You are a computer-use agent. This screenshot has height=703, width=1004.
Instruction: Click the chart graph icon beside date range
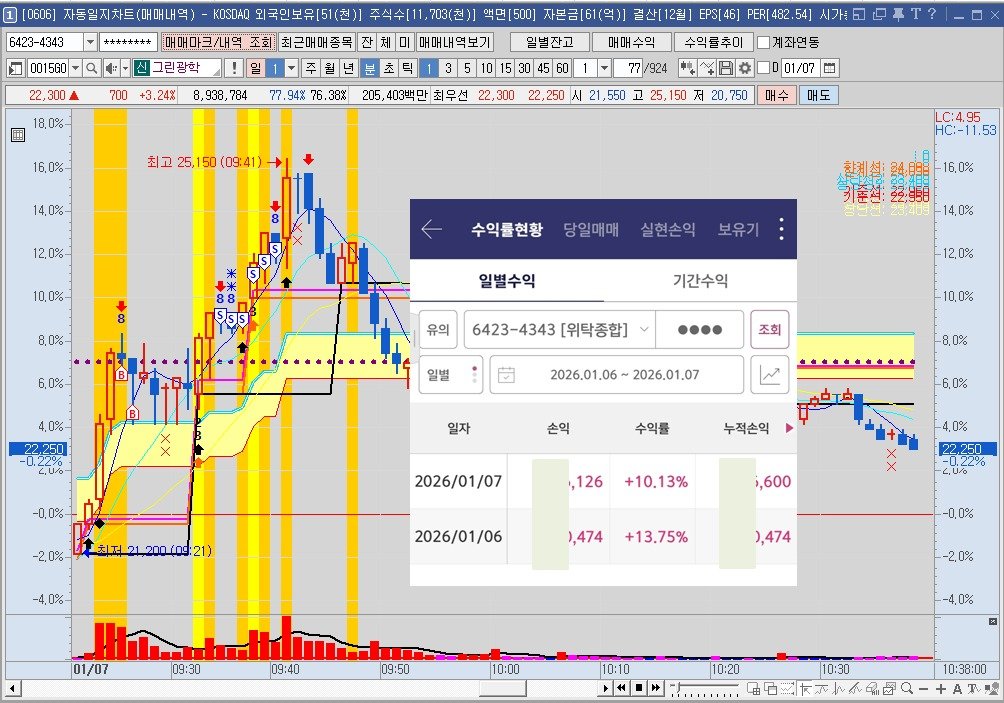point(770,375)
